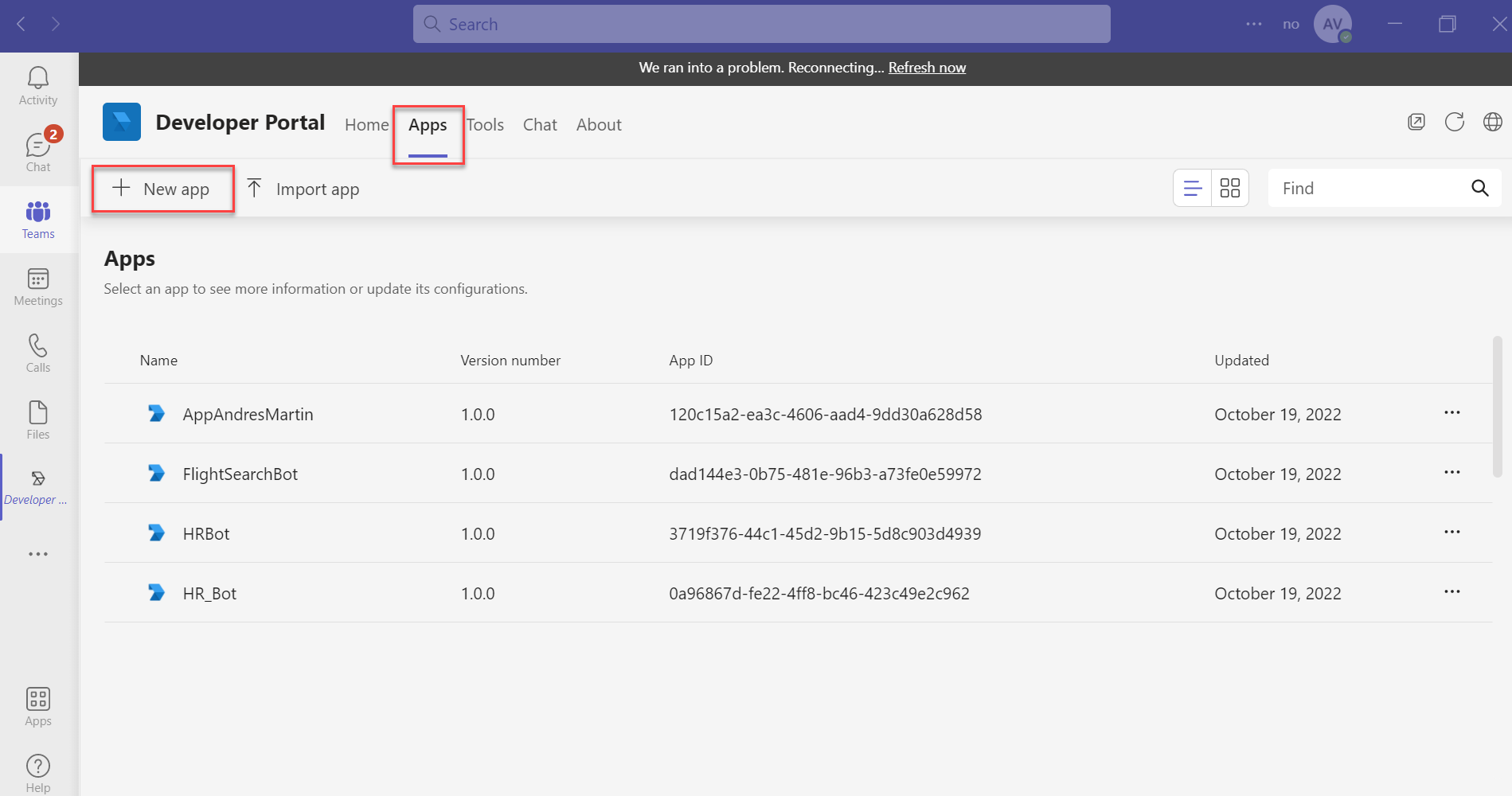Click the AppAndresMartin app icon
This screenshot has height=796, width=1512.
157,413
